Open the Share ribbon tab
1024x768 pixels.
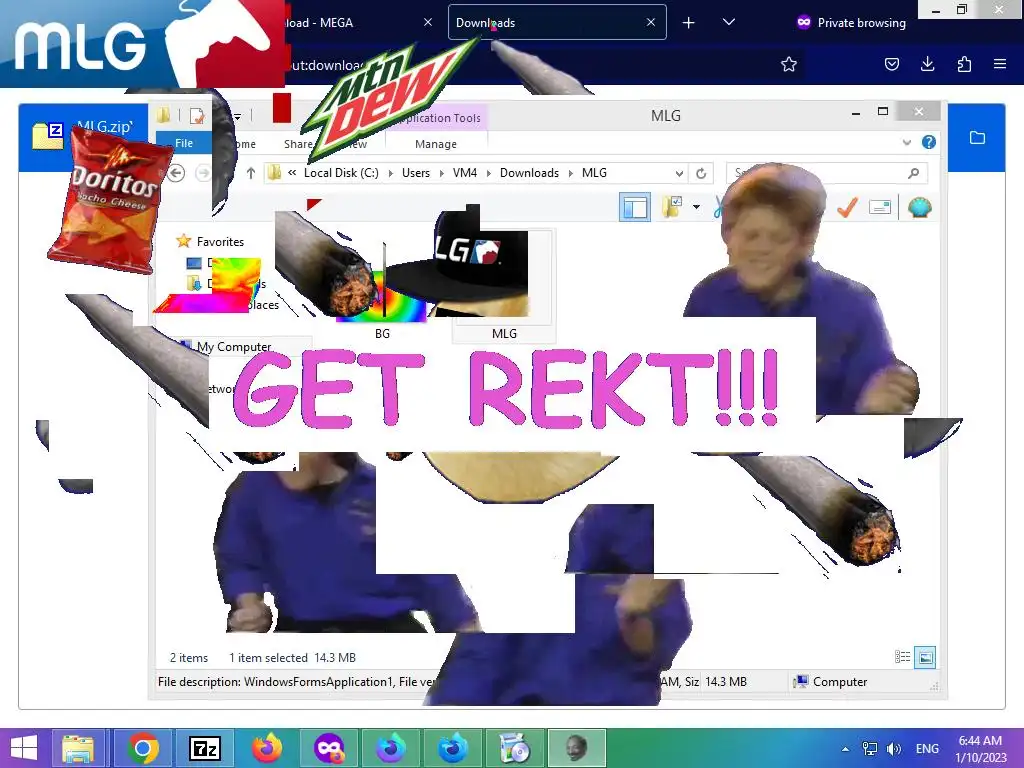tap(298, 144)
